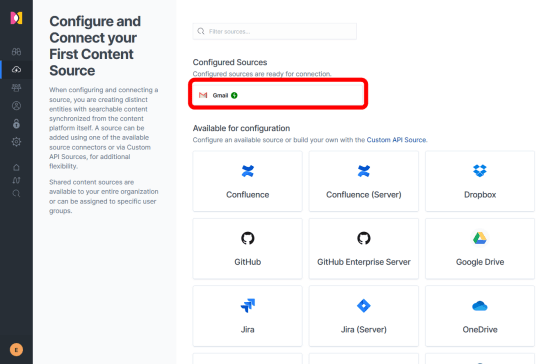Click the Jira card label
This screenshot has height=364, width=560.
point(248,329)
